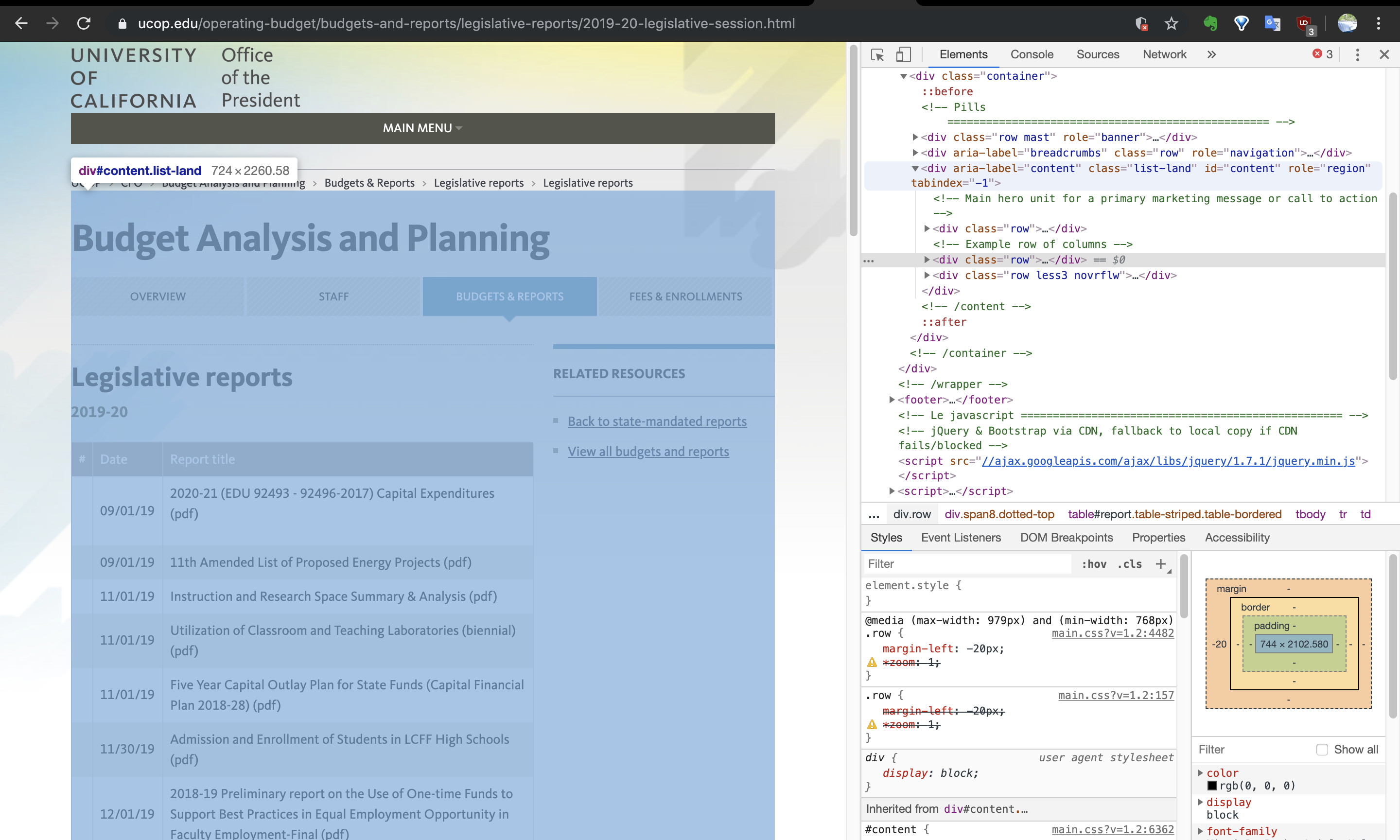Viewport: 1400px width, 840px height.
Task: Select table#report in the DOM breadcrumb bar
Action: point(1174,514)
